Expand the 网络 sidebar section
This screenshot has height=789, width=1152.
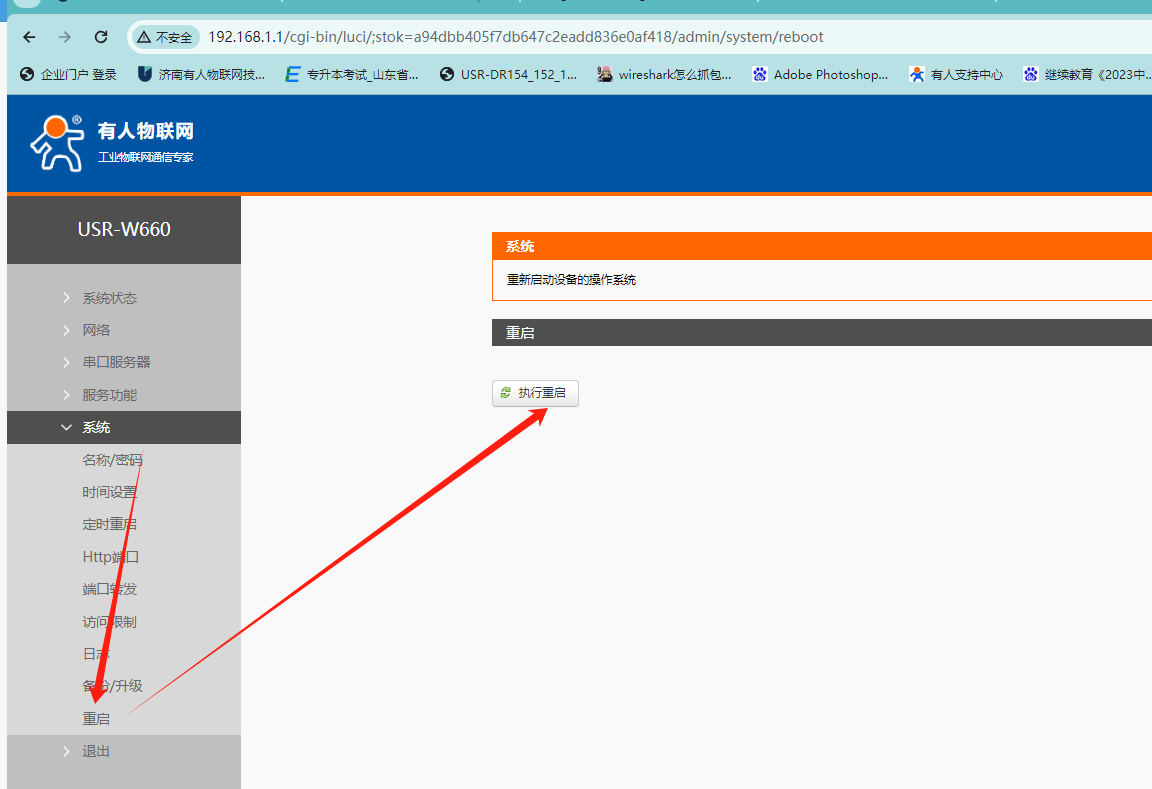pyautogui.click(x=96, y=330)
